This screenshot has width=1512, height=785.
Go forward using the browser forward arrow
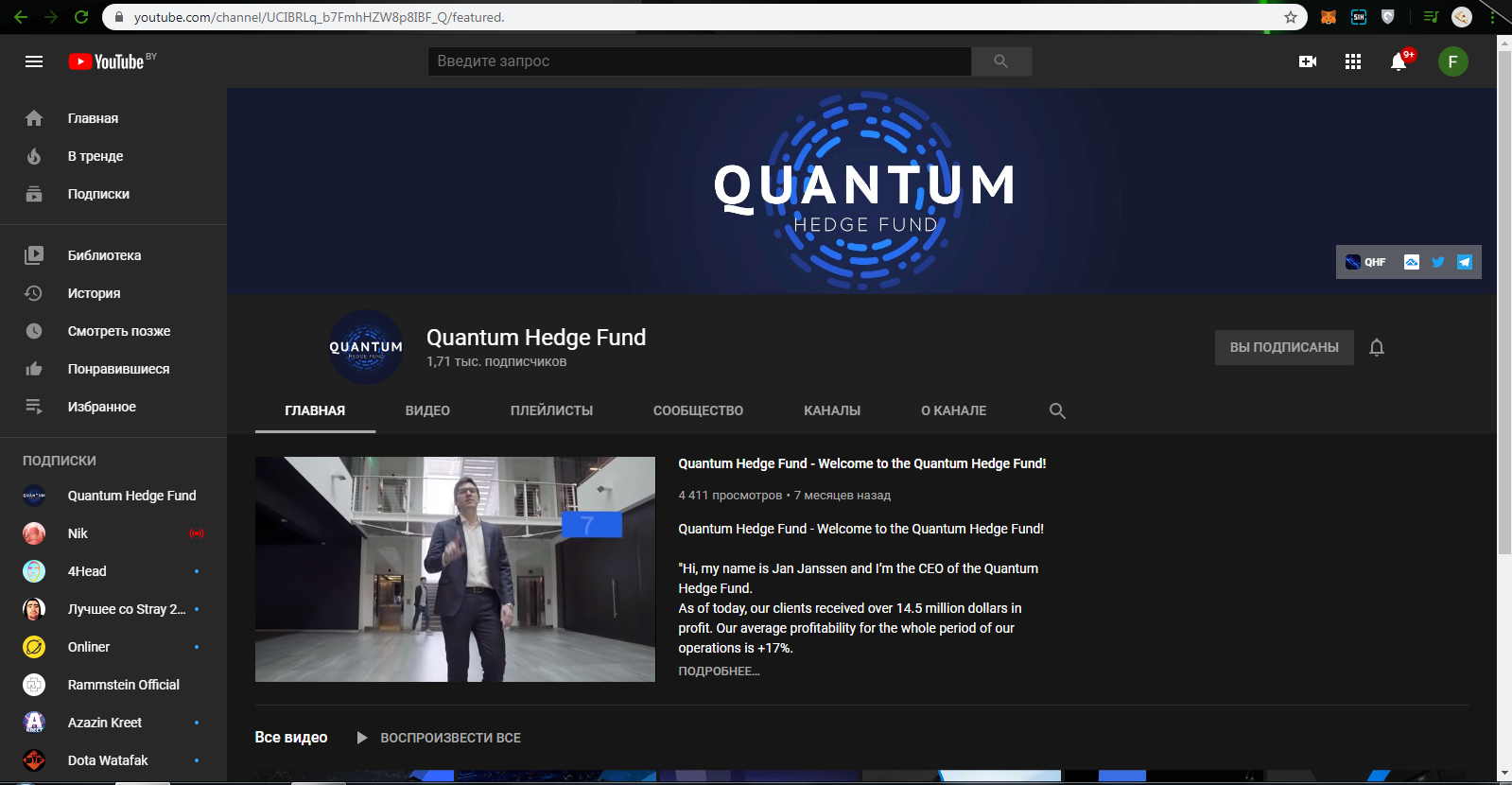coord(51,17)
